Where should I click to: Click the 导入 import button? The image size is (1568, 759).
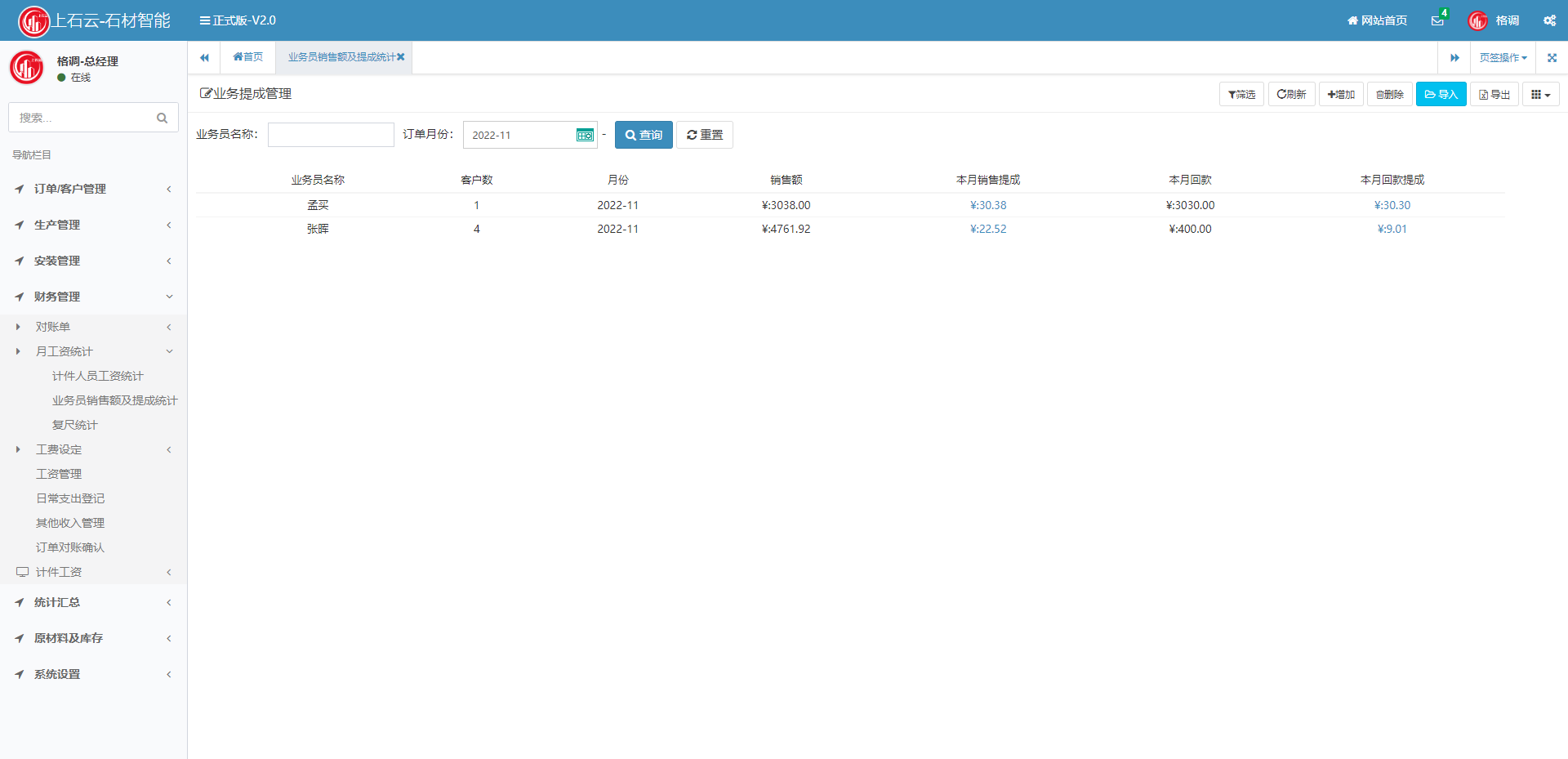[1441, 95]
